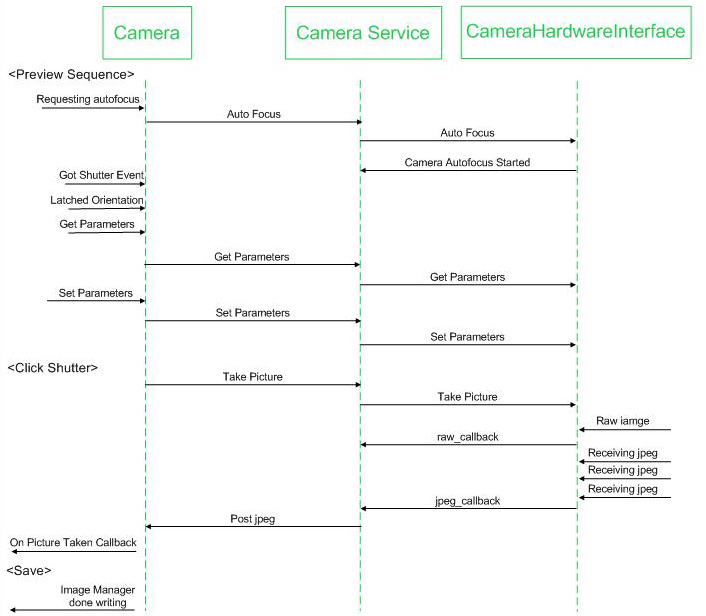Select the Camera Autofocus Started message
The width and height of the screenshot is (706, 616).
[467, 162]
